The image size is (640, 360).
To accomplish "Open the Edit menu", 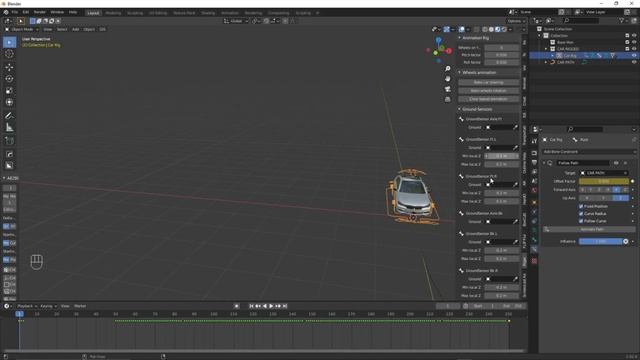I will coord(26,12).
